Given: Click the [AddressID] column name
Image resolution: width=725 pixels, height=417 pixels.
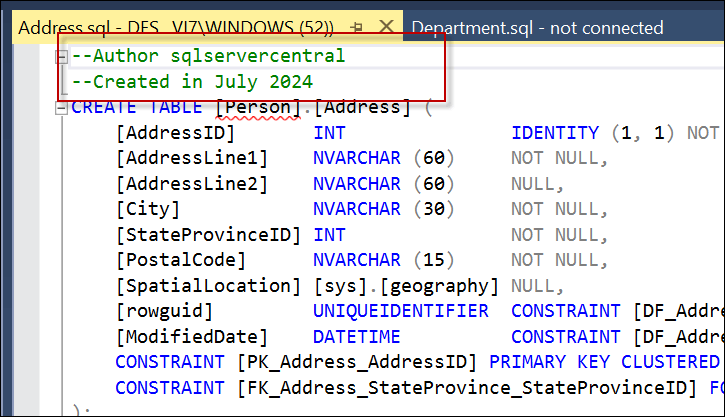Looking at the screenshot, I should point(176,133).
